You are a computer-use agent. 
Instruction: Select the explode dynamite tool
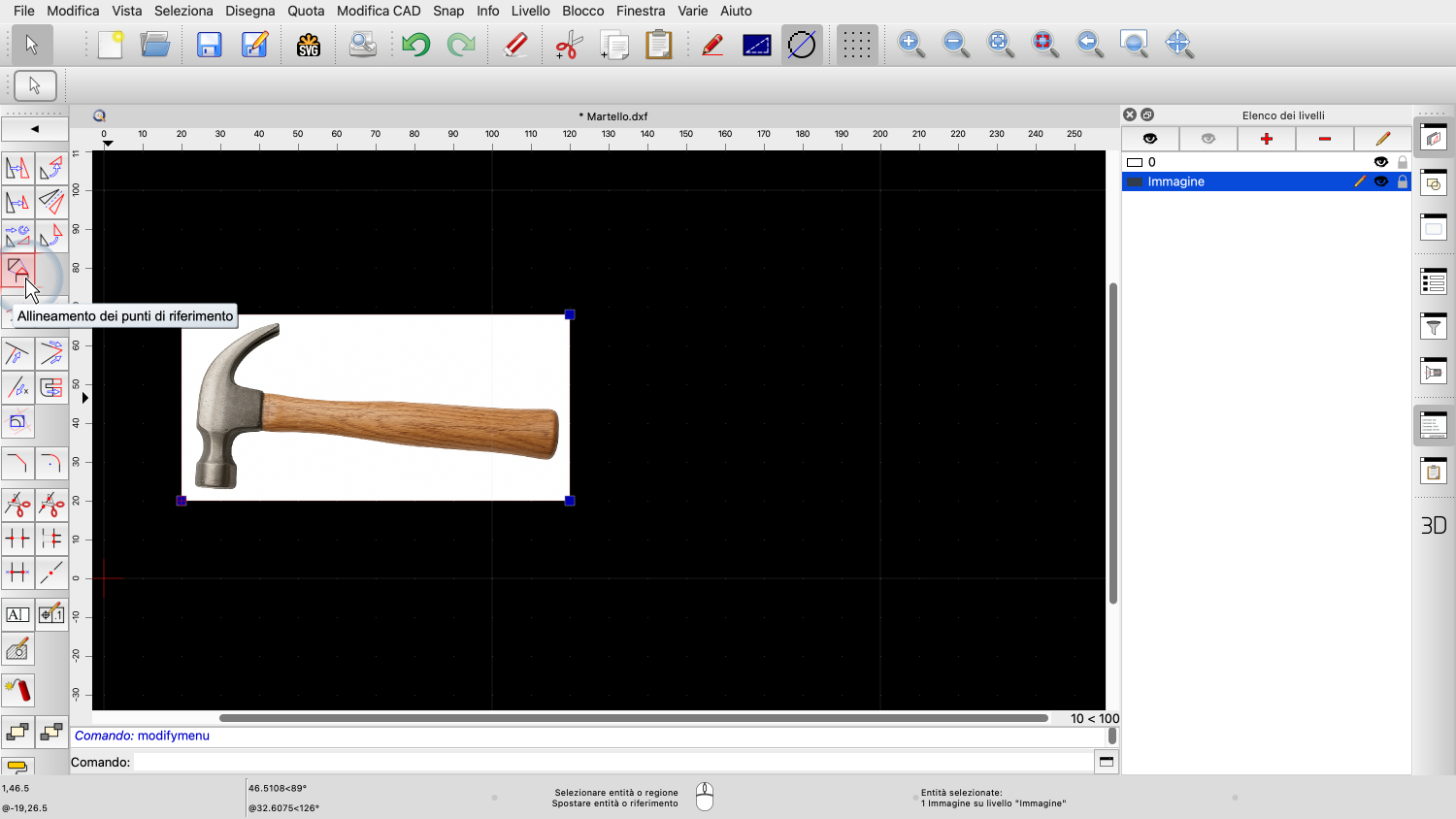[x=17, y=690]
